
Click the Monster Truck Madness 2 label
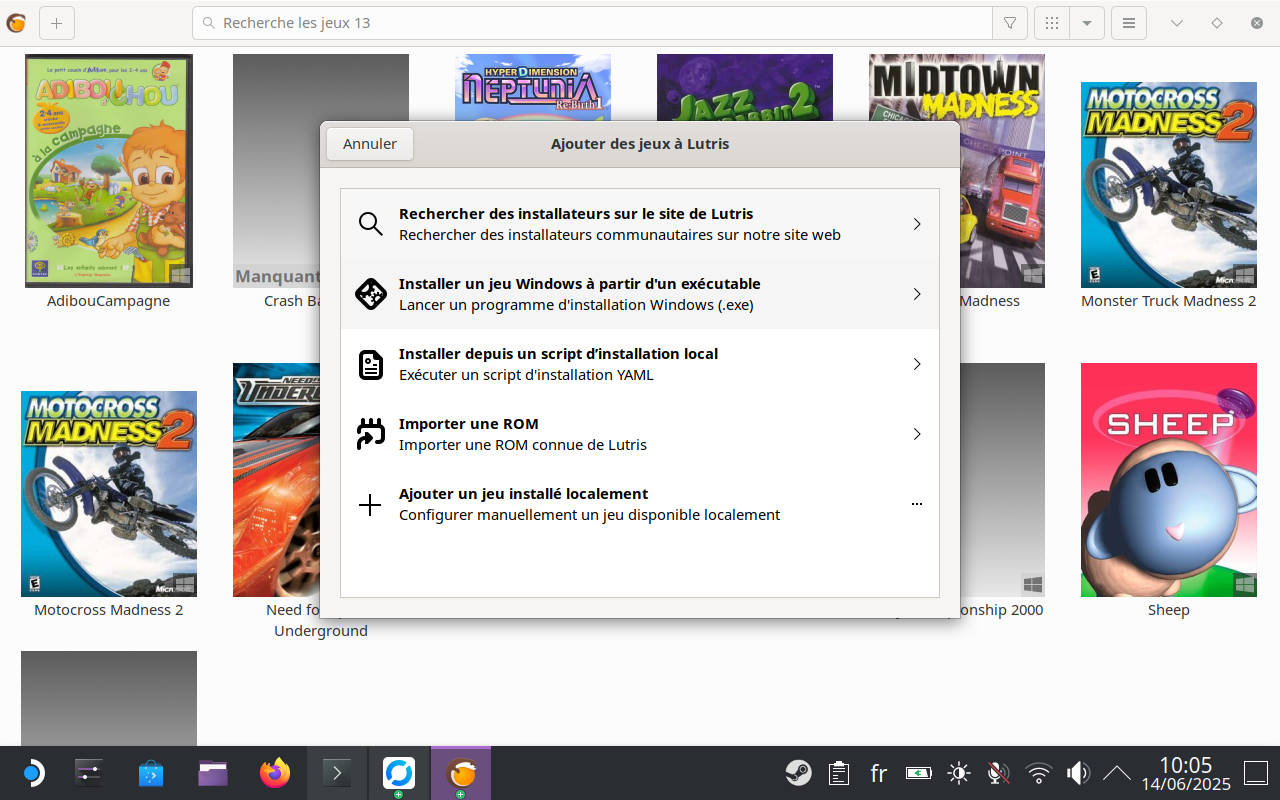[1169, 301]
